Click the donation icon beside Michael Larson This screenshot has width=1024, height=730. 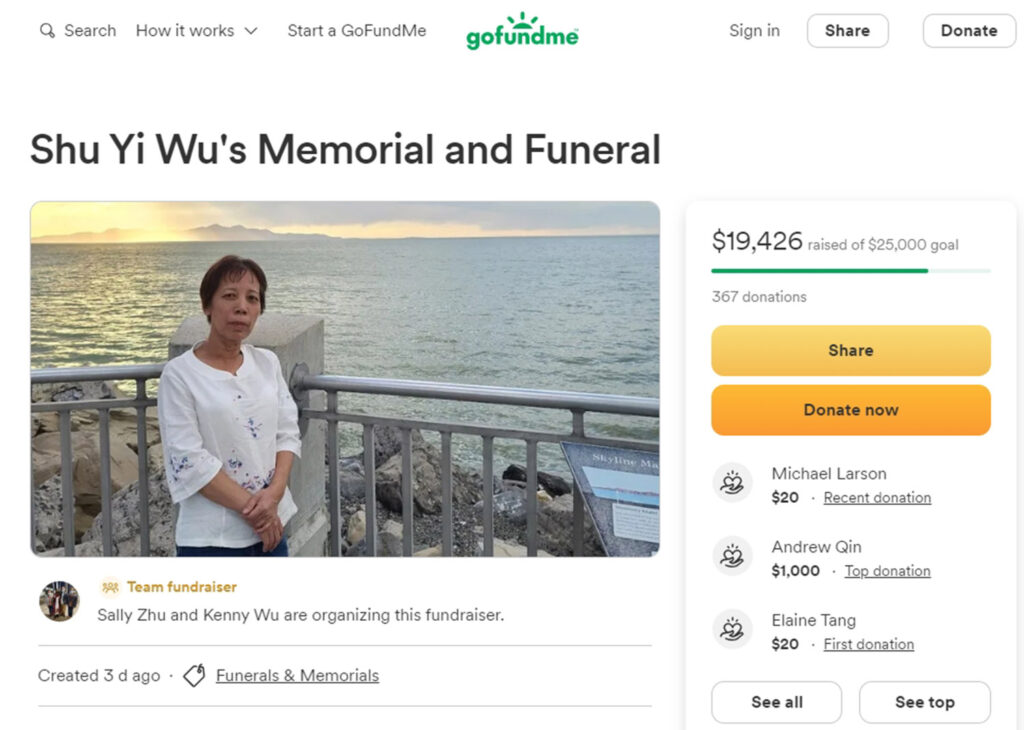(x=732, y=484)
